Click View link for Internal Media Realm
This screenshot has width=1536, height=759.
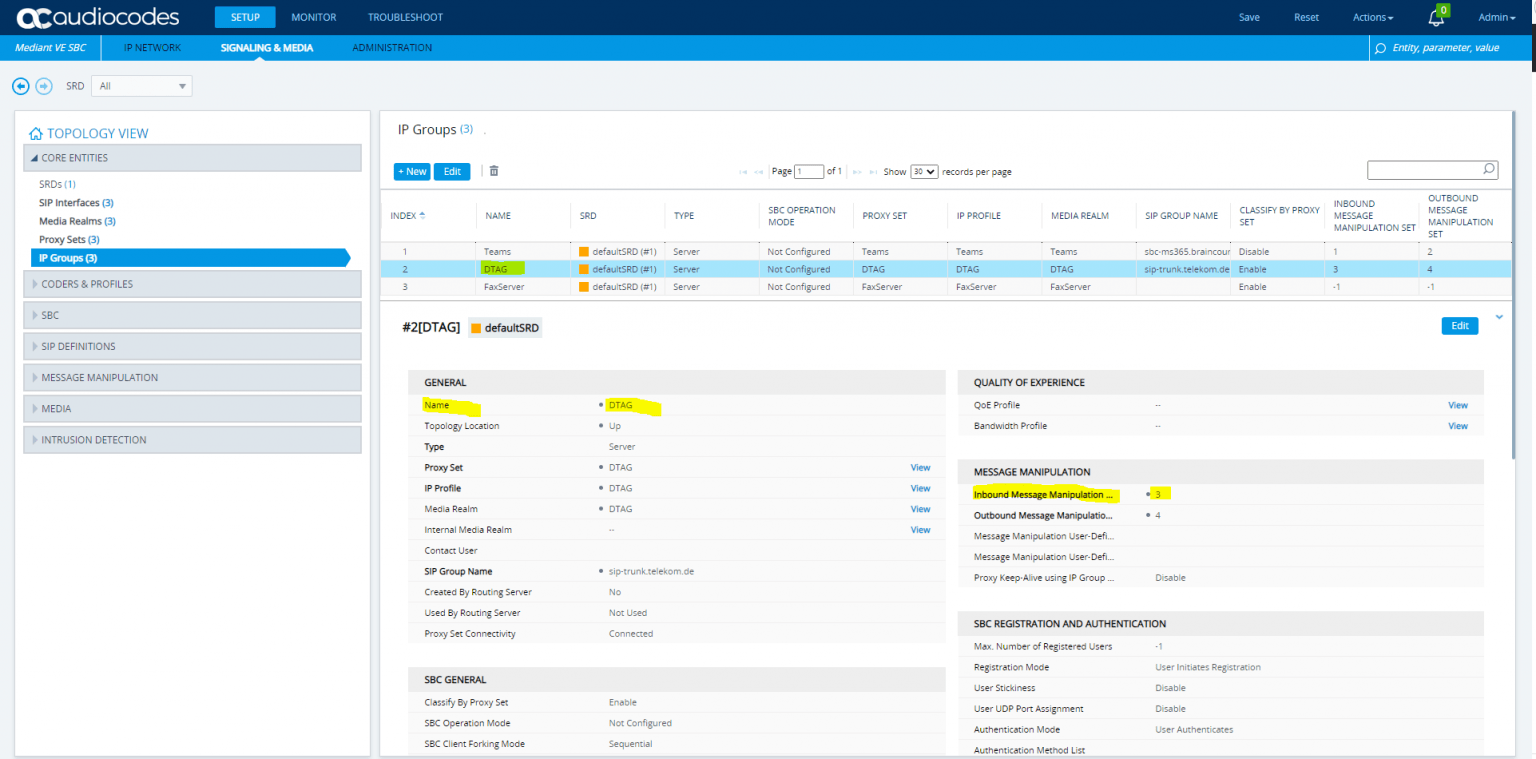(920, 530)
